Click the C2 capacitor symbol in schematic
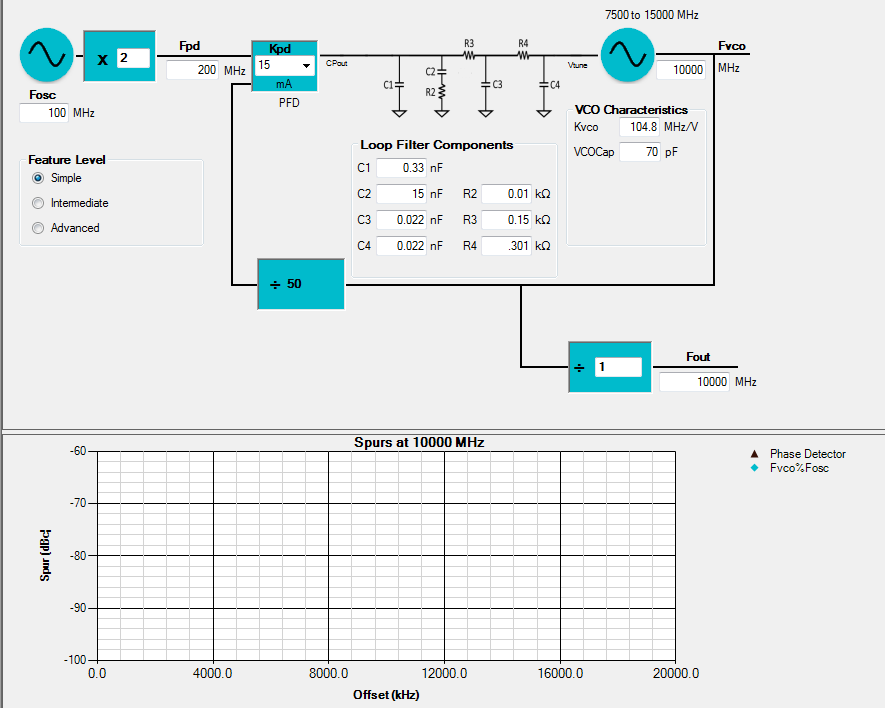Screen dimensions: 885x708 coord(441,72)
